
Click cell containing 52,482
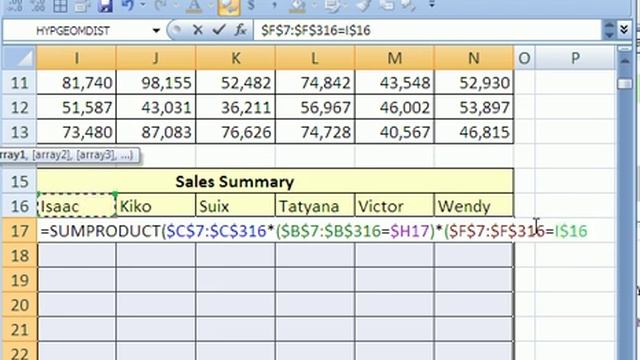[236, 83]
